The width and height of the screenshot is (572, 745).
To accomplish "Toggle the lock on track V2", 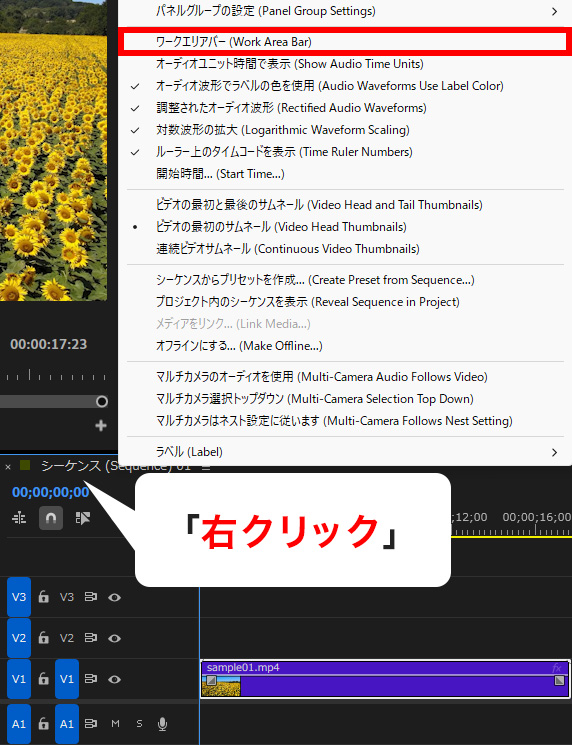I will [43, 638].
